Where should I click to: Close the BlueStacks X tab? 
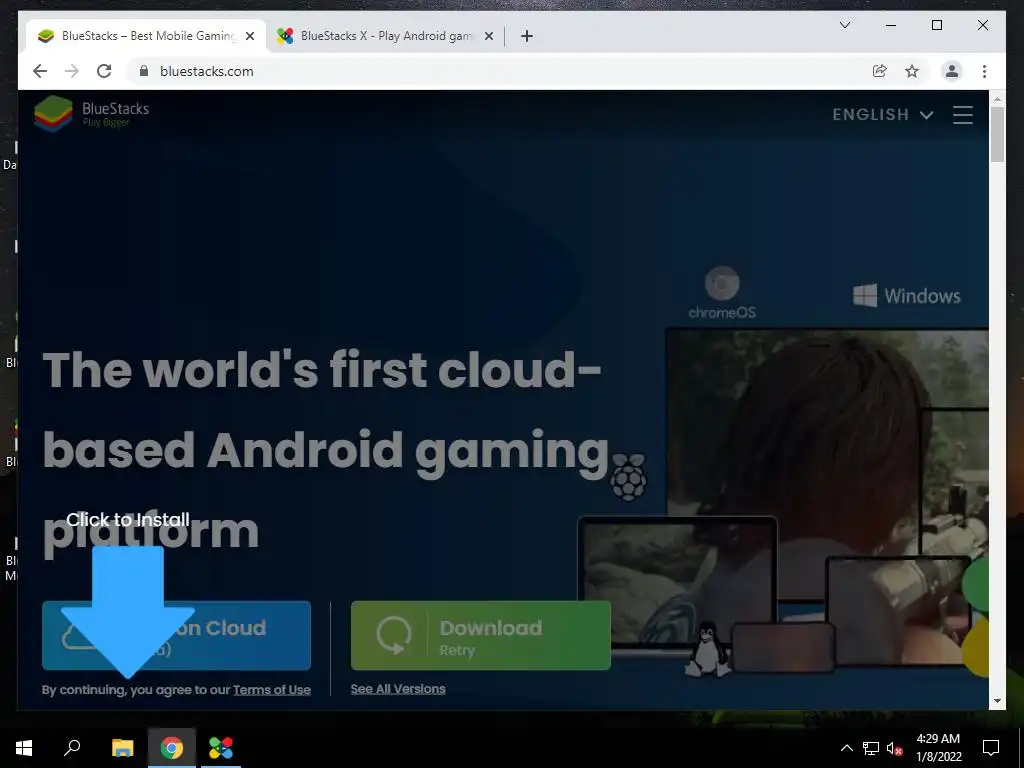pos(488,36)
